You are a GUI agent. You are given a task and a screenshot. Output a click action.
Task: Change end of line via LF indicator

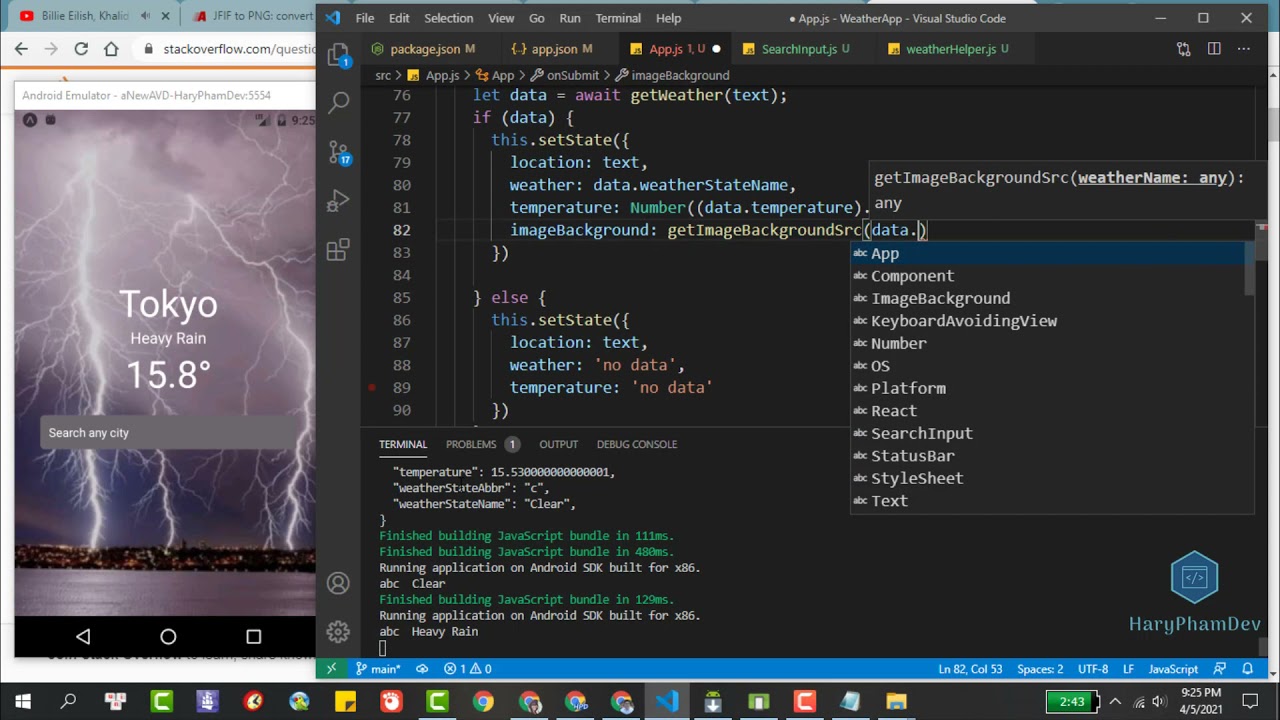point(1128,669)
